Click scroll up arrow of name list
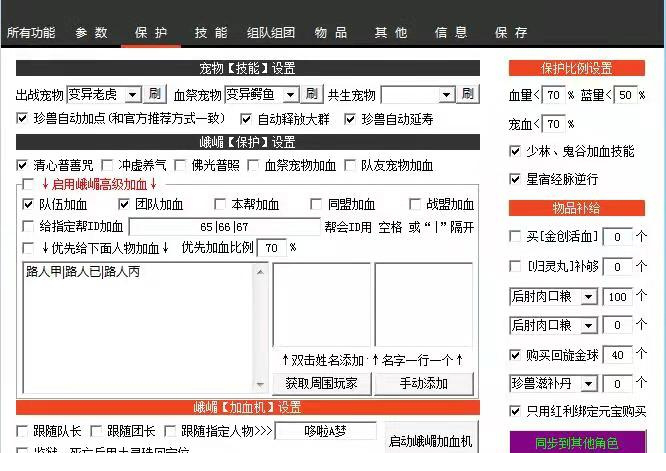This screenshot has width=666, height=471. coord(260,272)
